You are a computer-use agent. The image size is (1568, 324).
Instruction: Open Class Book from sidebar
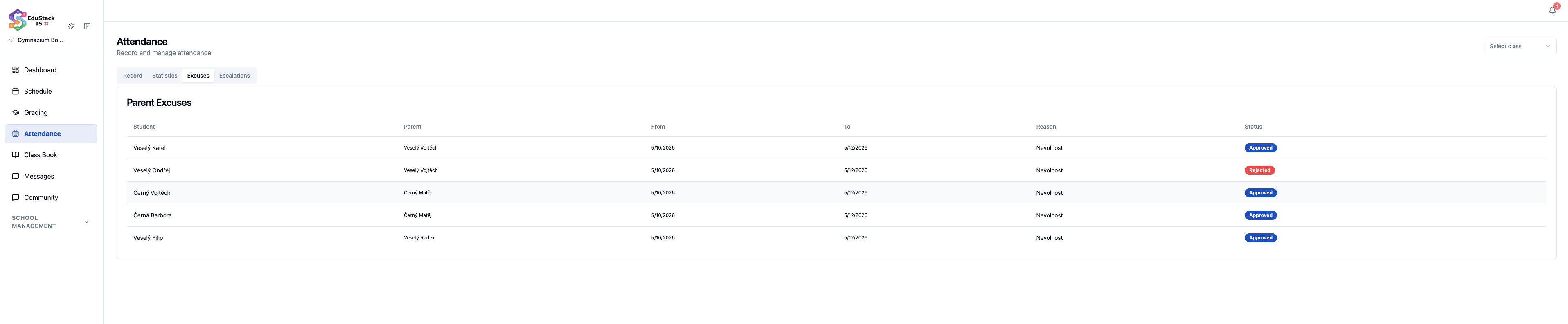tap(51, 155)
